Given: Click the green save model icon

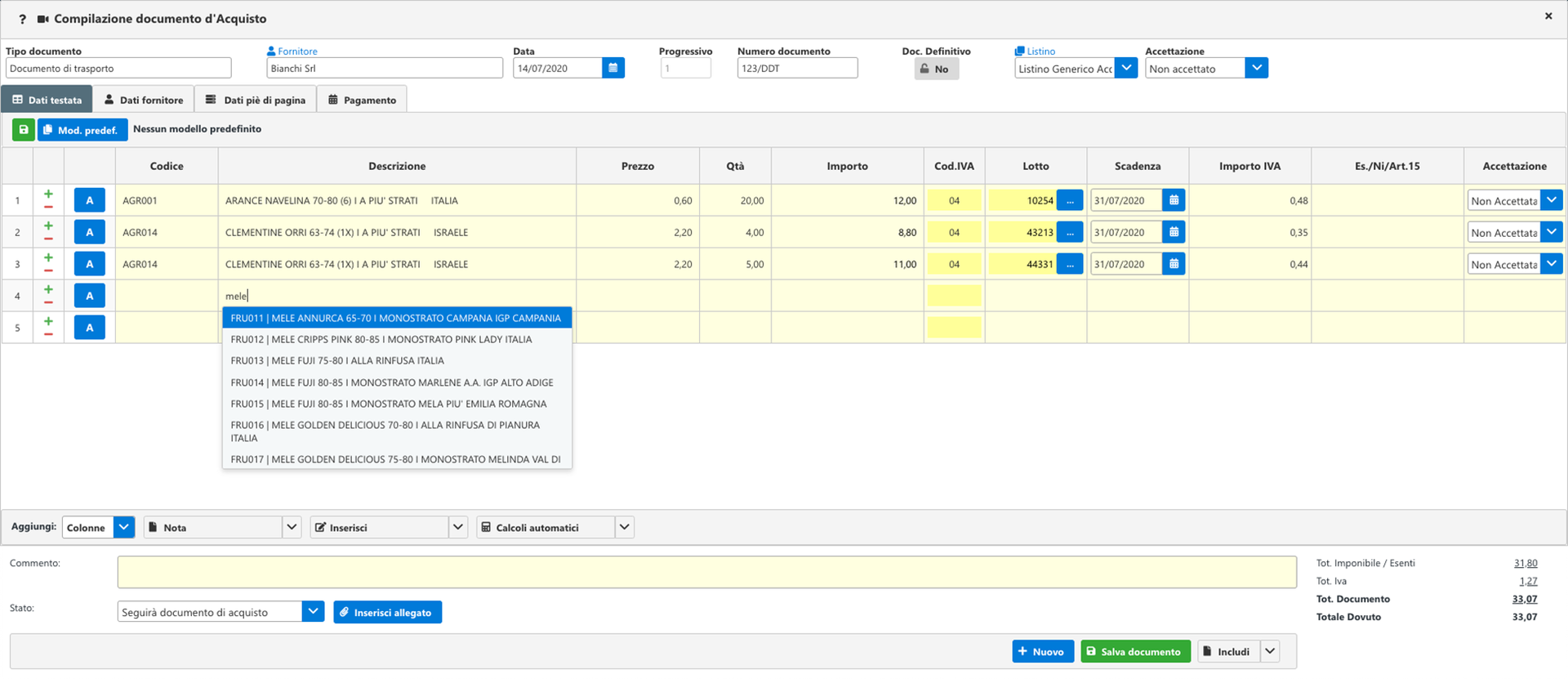Looking at the screenshot, I should [x=24, y=129].
